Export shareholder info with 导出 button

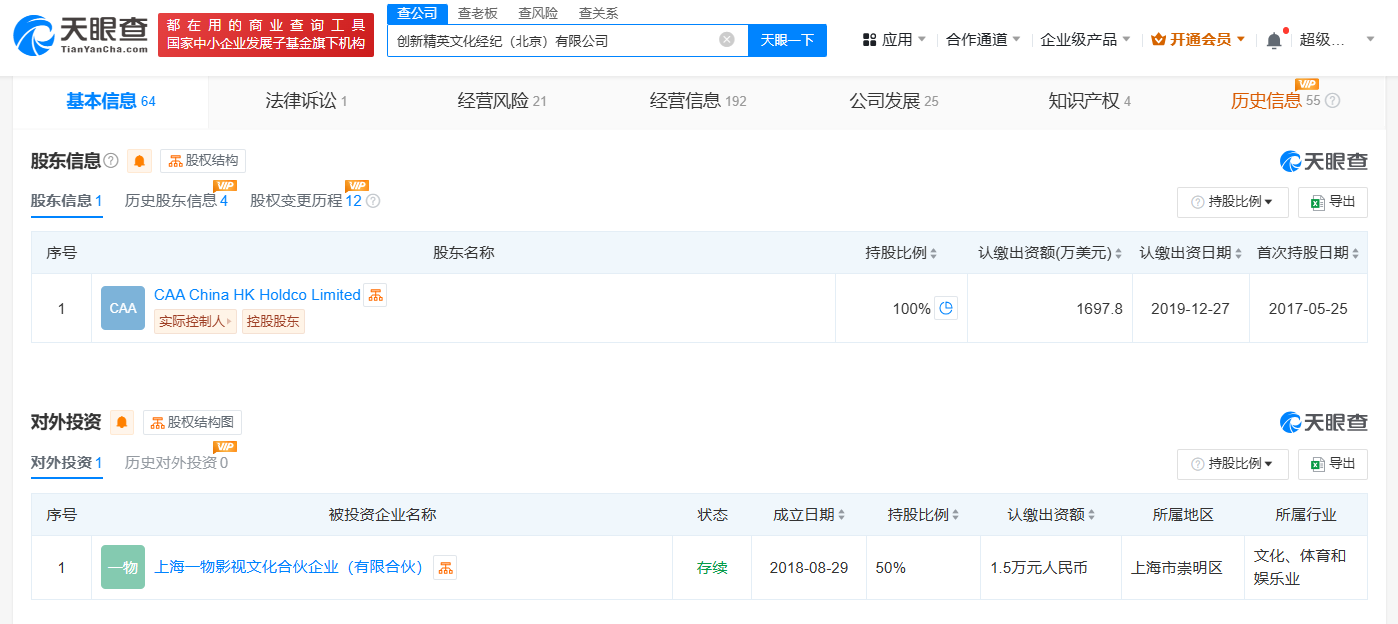[1332, 202]
